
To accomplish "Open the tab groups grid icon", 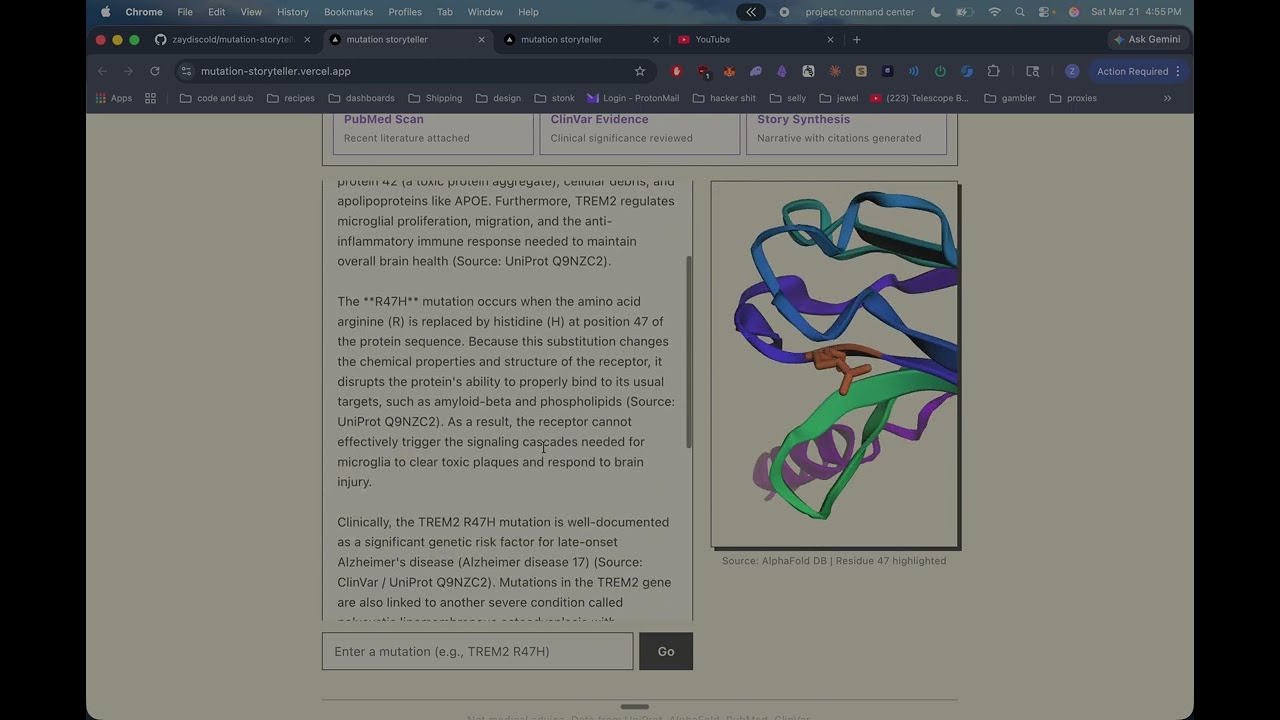I will pyautogui.click(x=151, y=98).
